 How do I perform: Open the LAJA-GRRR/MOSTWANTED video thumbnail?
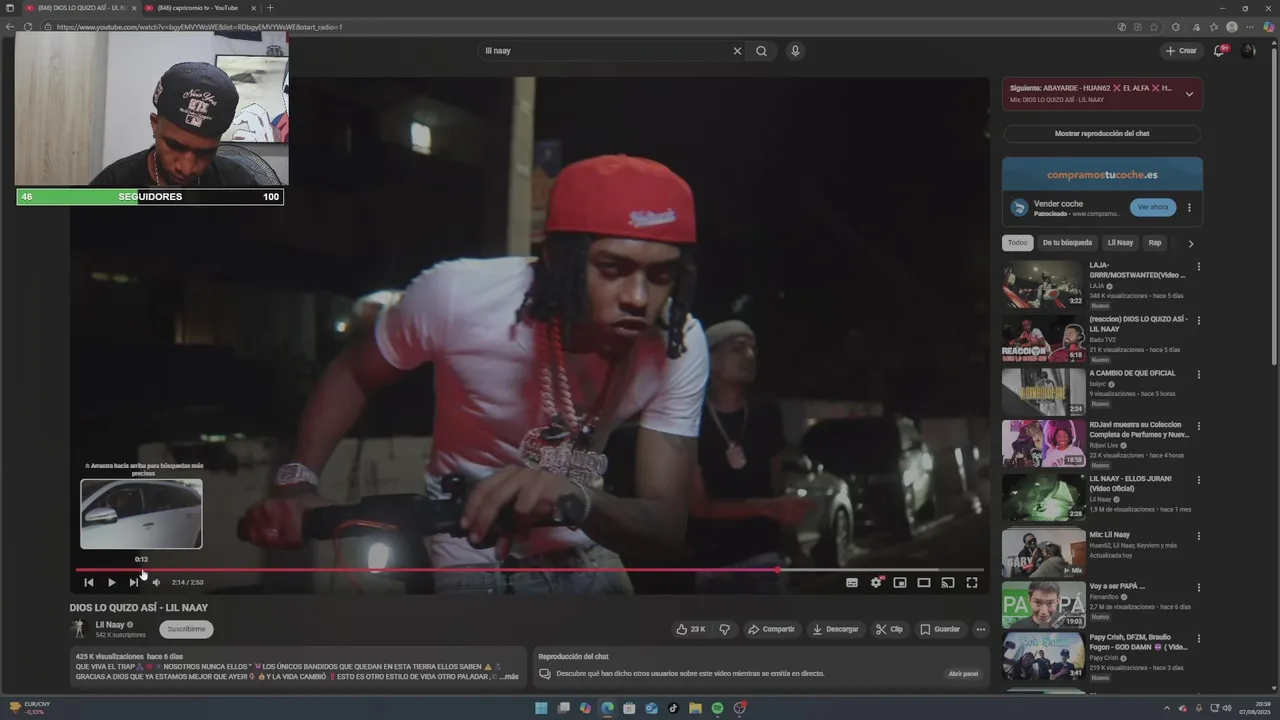(x=1044, y=284)
